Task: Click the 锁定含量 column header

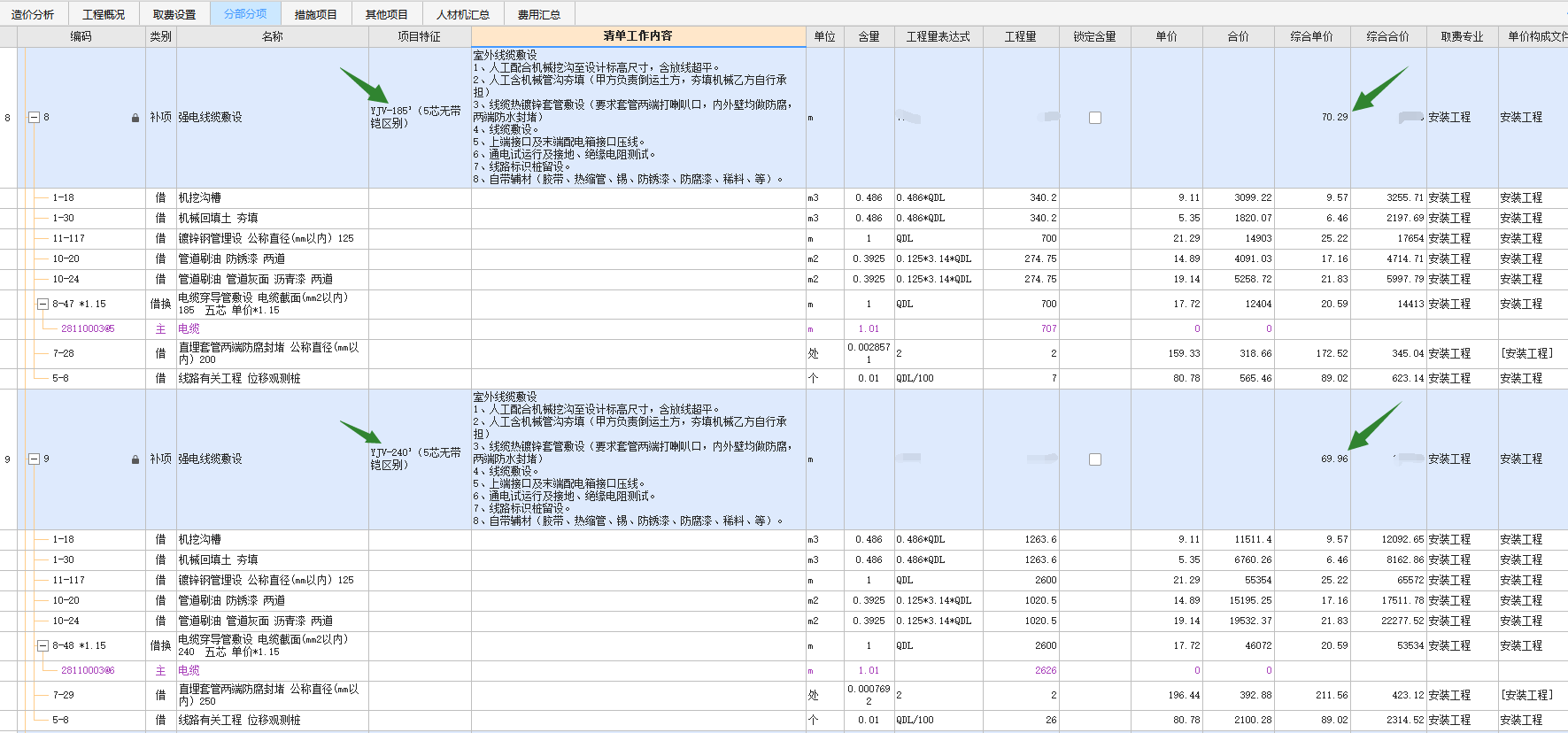Action: click(1095, 36)
